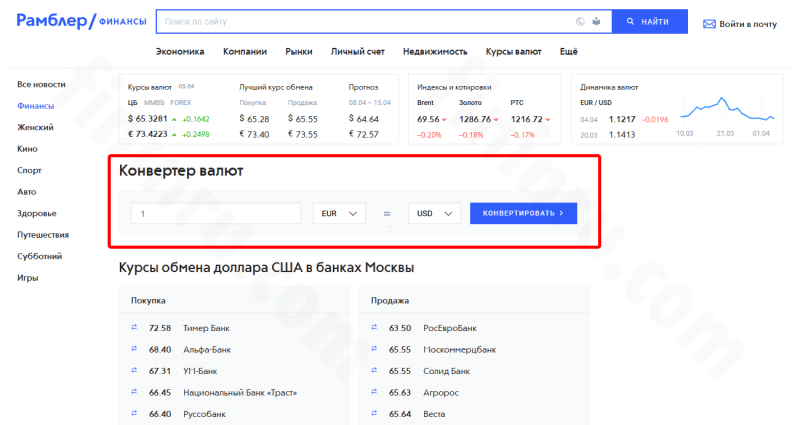Open Авто section in sidebar
800x425 pixels.
click(27, 192)
